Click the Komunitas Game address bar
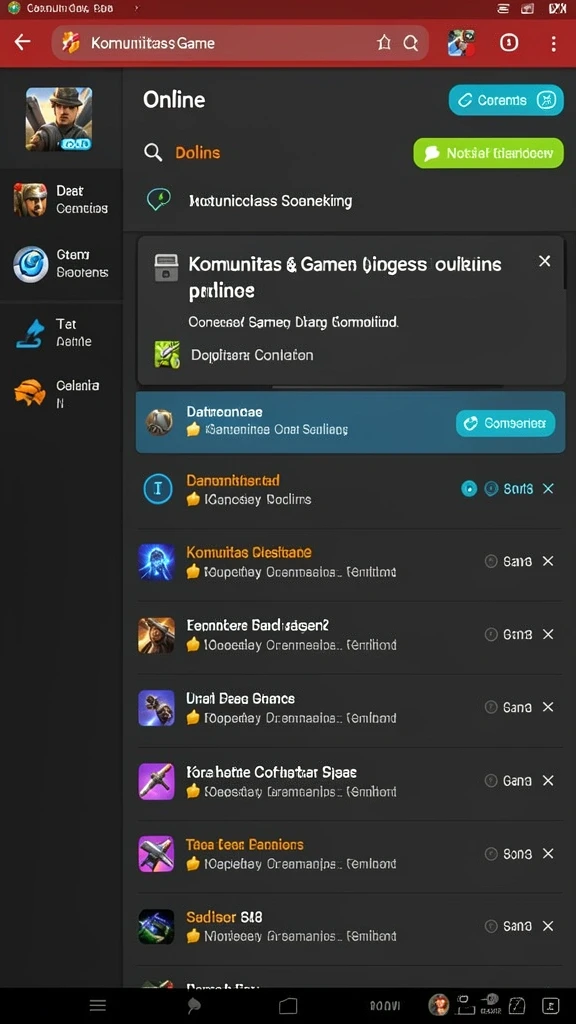This screenshot has height=1024, width=576. coord(240,43)
